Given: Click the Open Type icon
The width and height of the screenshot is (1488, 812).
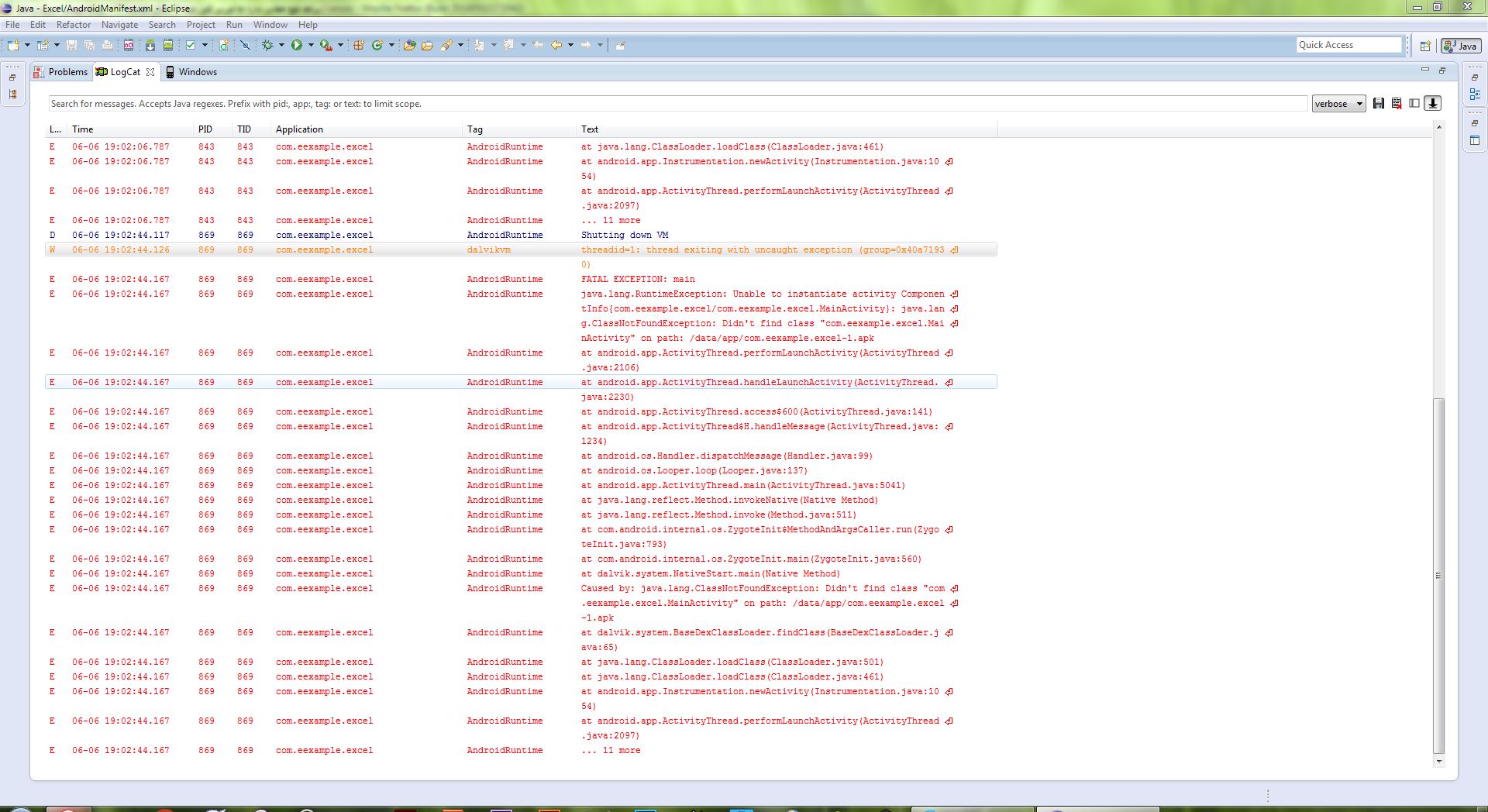Looking at the screenshot, I should pyautogui.click(x=410, y=45).
